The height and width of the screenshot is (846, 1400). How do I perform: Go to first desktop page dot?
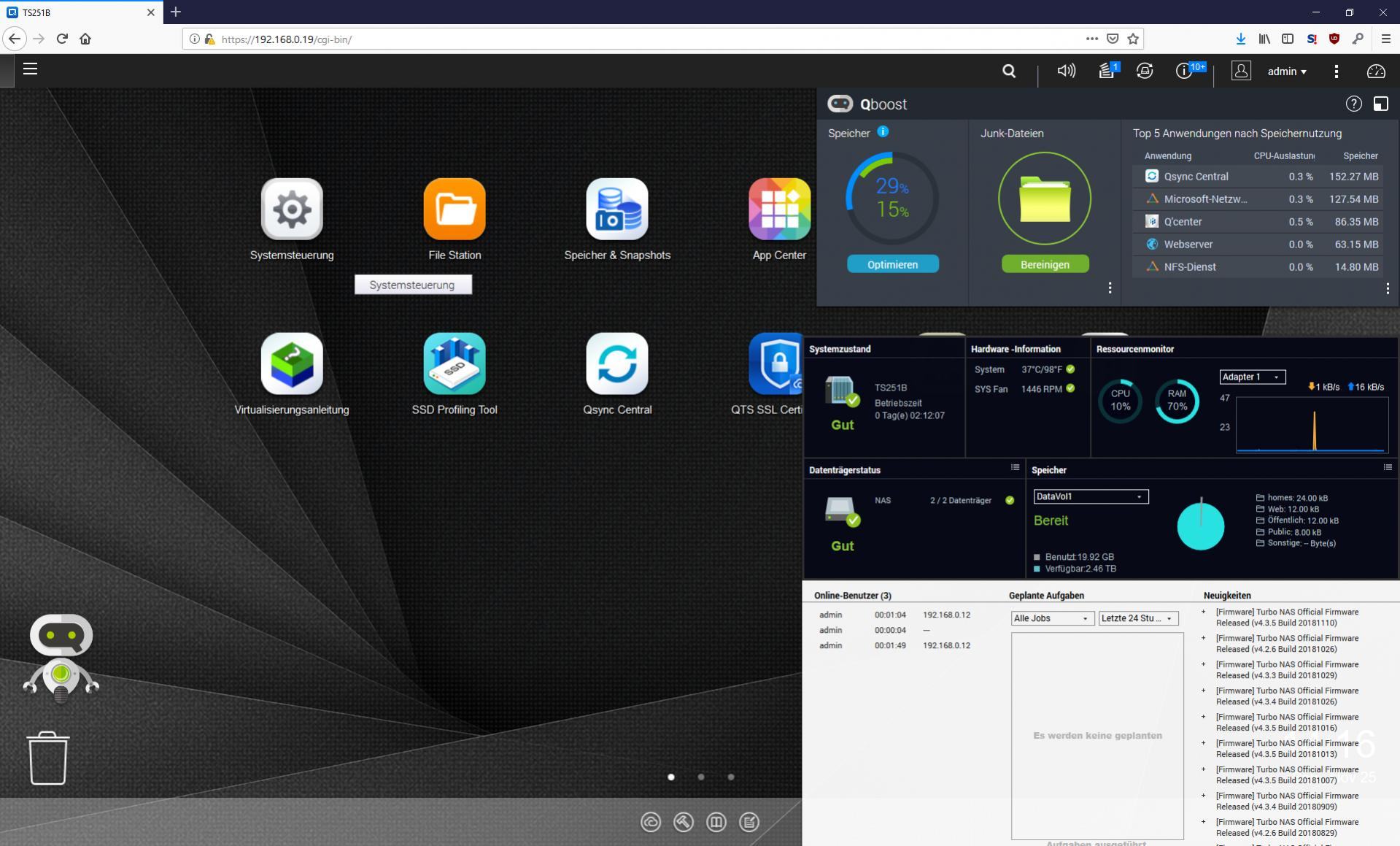[x=671, y=777]
